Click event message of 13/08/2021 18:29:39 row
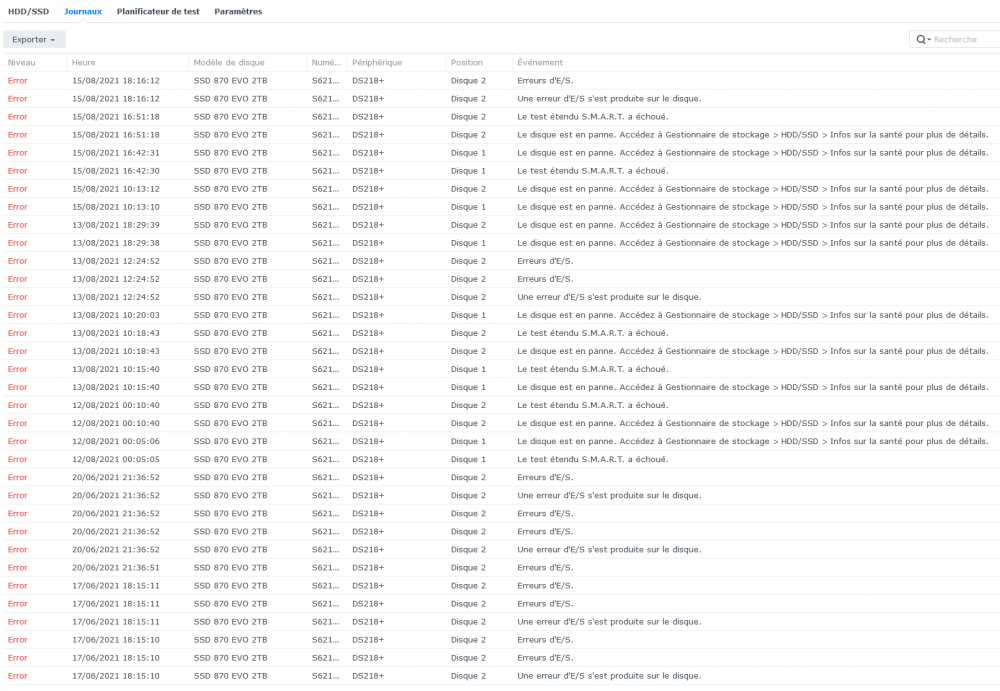 point(753,225)
